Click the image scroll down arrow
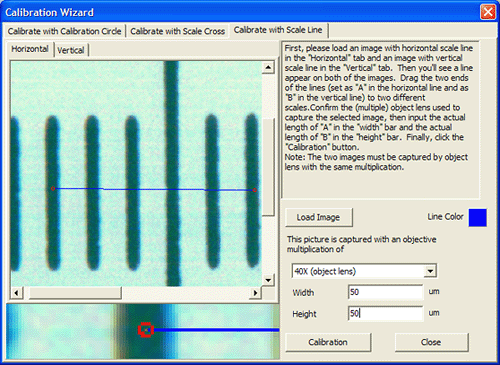The height and width of the screenshot is (365, 500). 268,280
